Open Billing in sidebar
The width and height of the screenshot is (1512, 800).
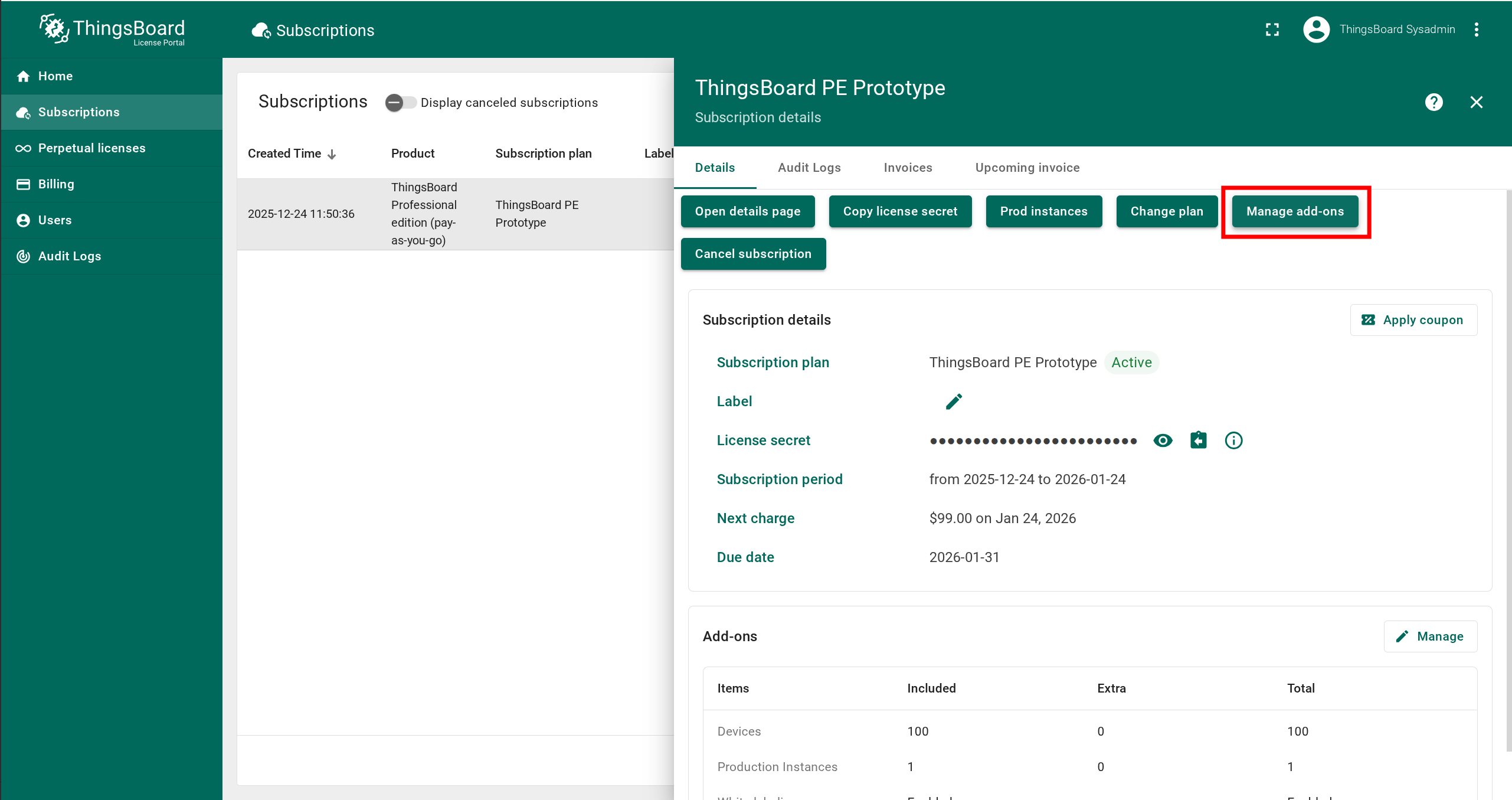56,184
